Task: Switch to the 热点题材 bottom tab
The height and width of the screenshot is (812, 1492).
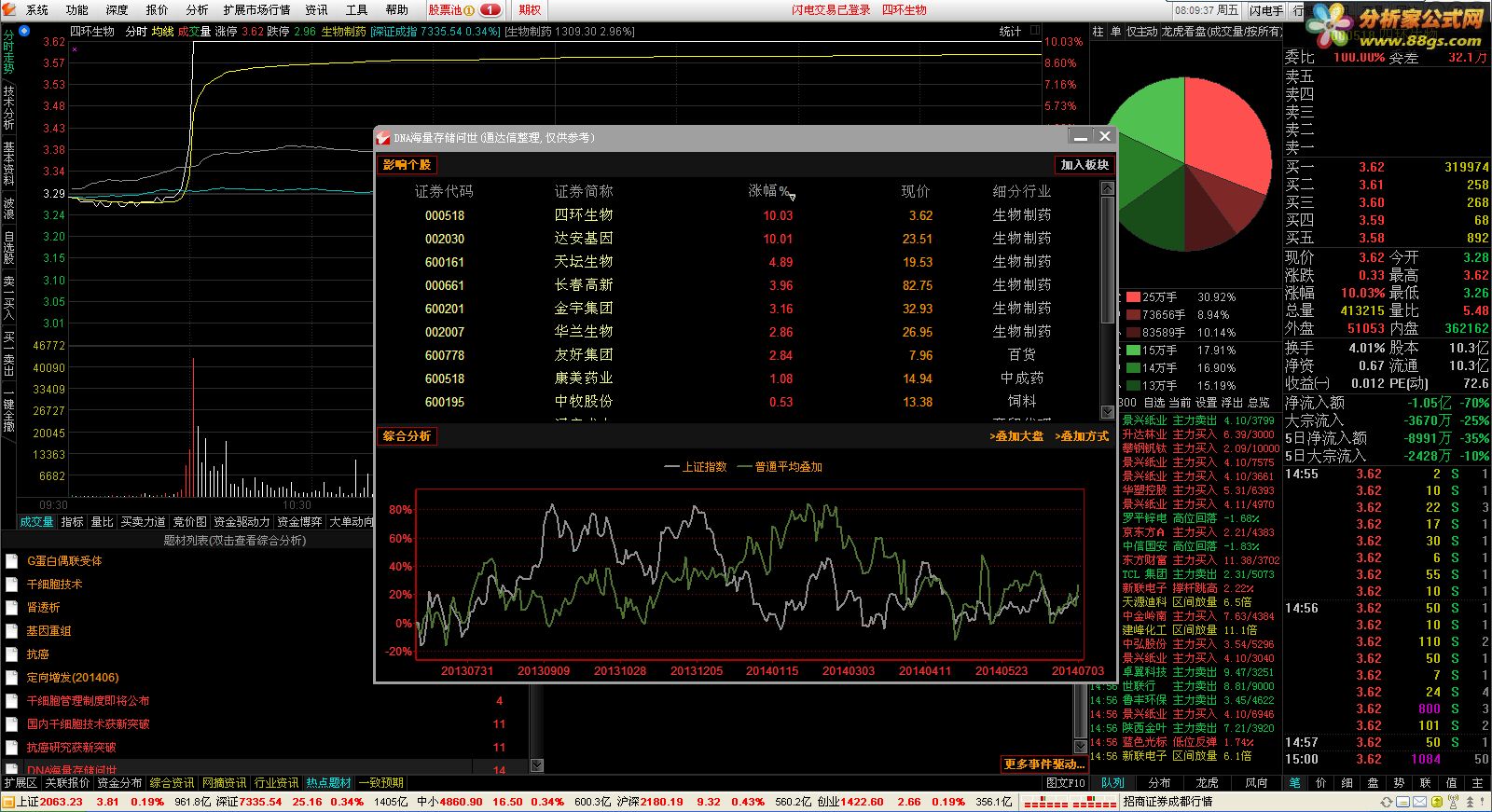Action: point(328,783)
